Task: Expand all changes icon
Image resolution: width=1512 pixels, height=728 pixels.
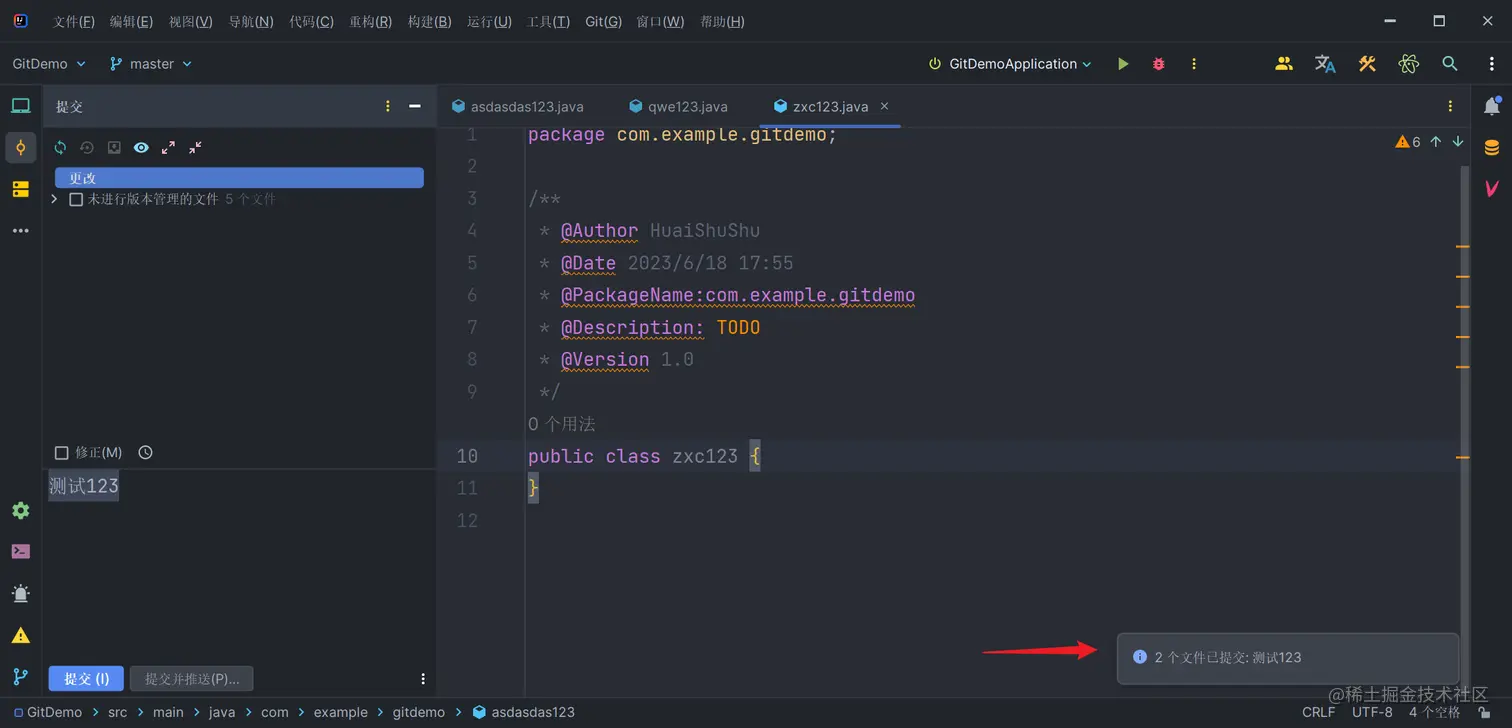Action: pyautogui.click(x=168, y=147)
